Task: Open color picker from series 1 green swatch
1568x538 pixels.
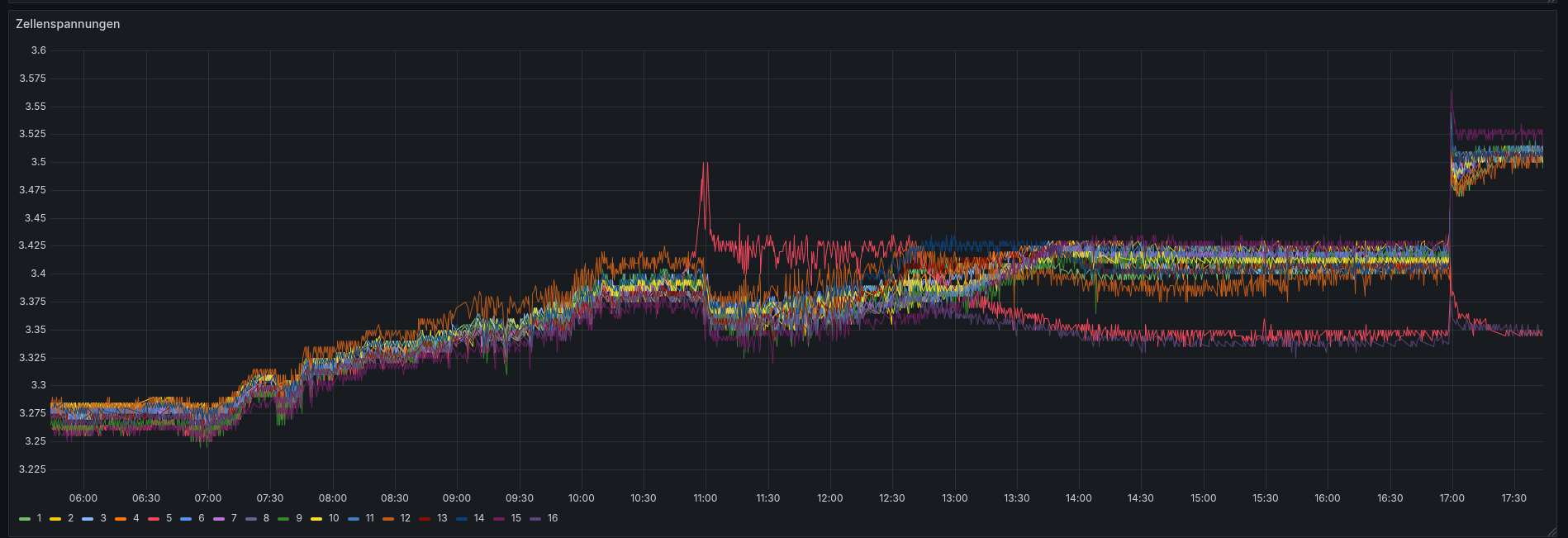Action: pyautogui.click(x=25, y=519)
